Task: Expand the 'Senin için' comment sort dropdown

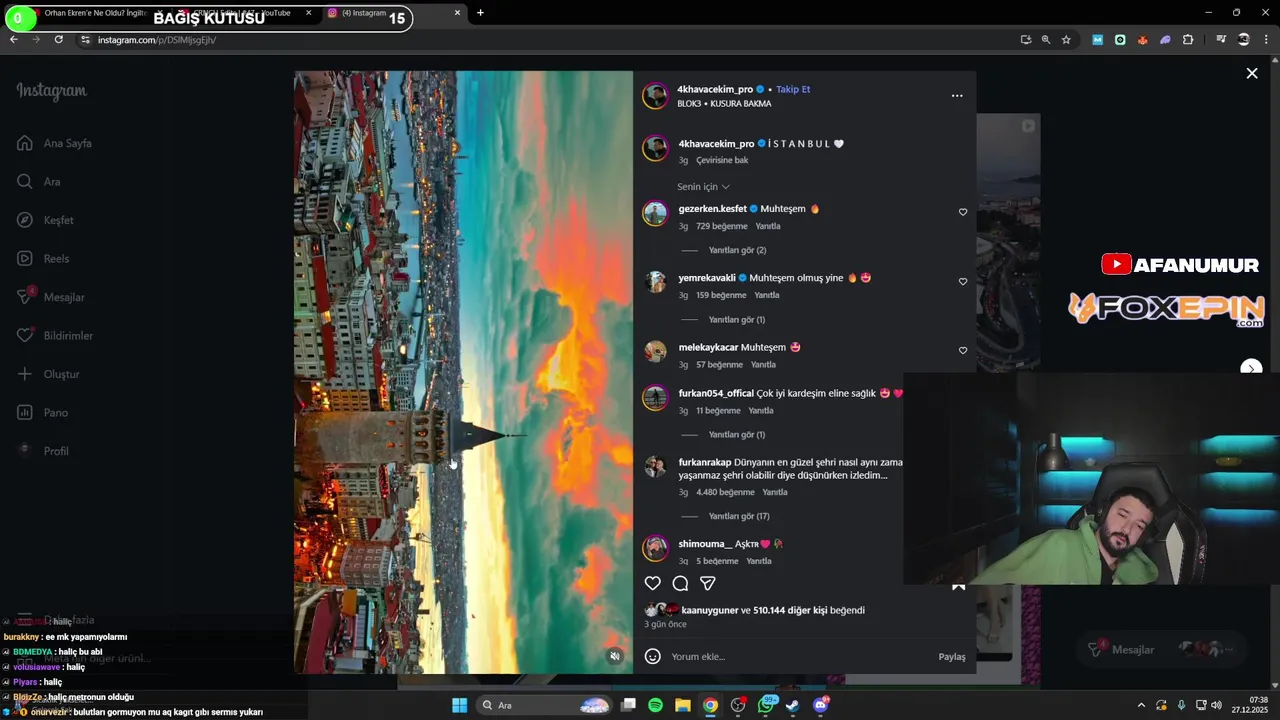Action: point(703,187)
